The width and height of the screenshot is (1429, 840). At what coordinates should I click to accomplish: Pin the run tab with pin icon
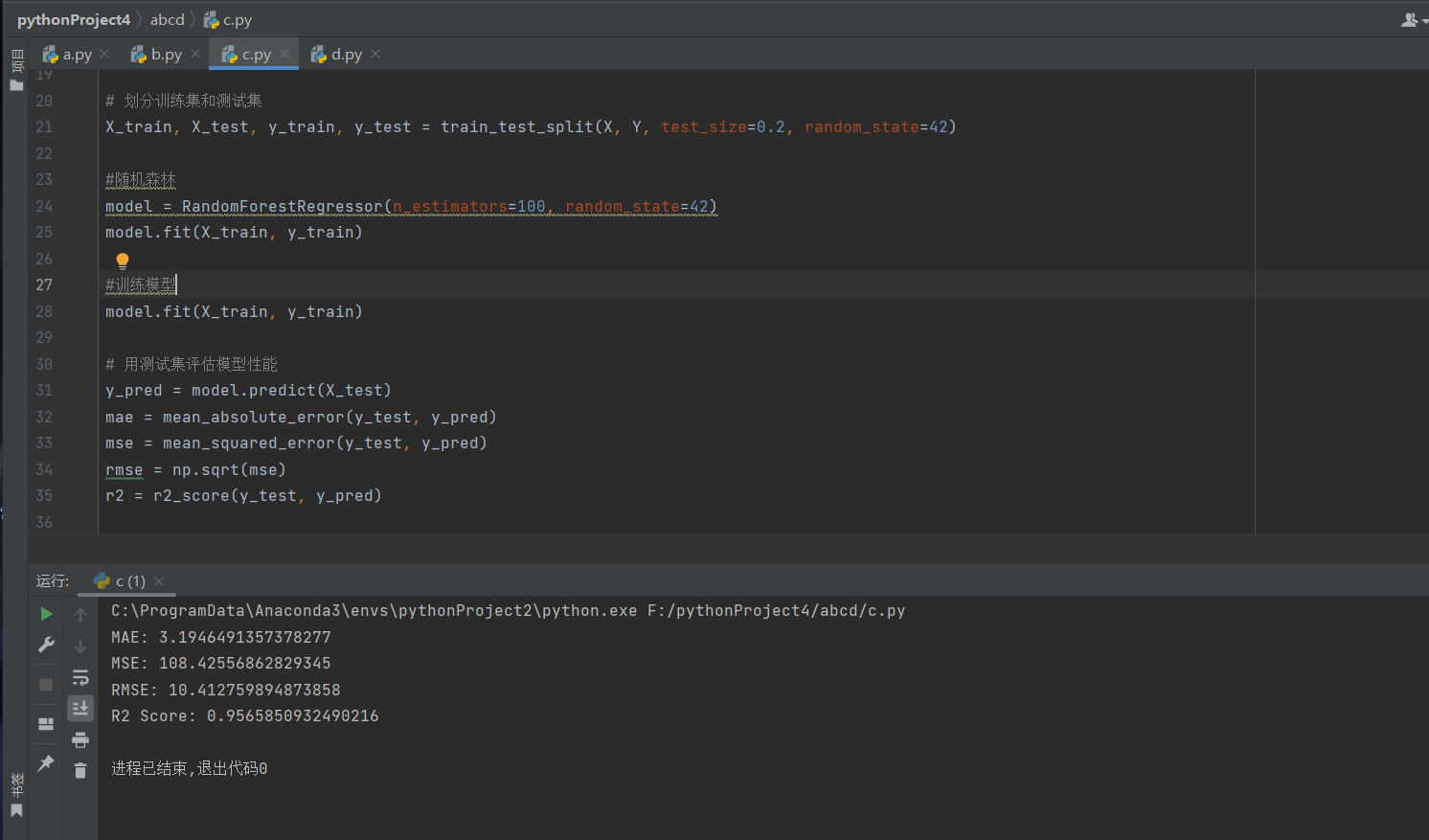click(46, 763)
